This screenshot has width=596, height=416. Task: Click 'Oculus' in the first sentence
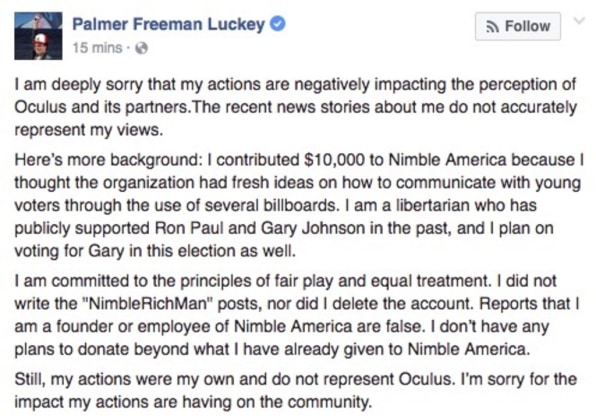(x=41, y=107)
